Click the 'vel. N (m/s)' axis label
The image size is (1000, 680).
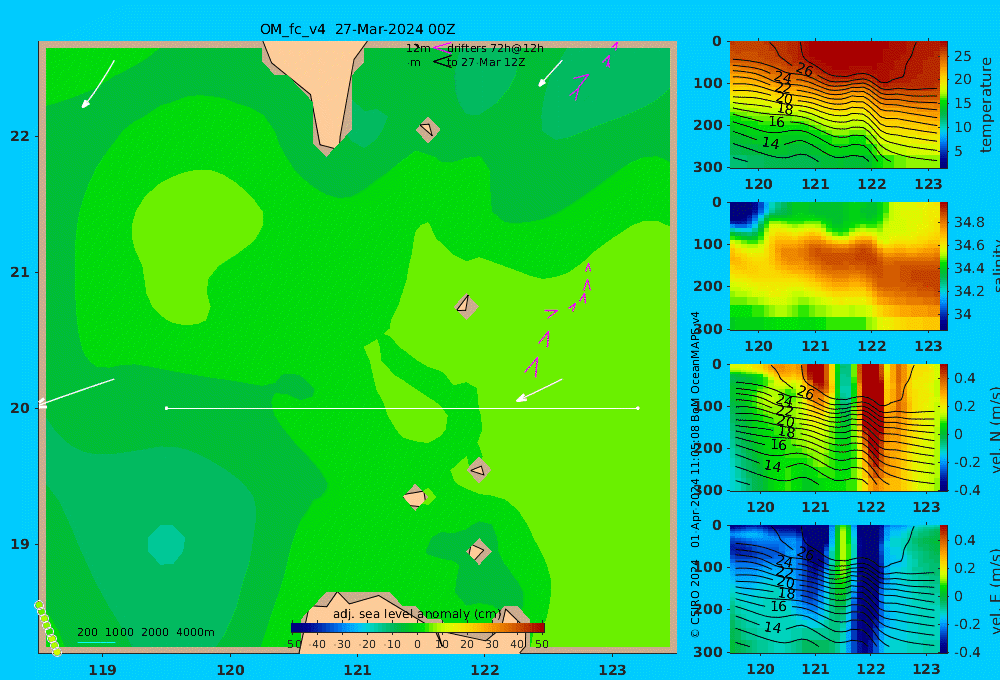click(x=994, y=429)
